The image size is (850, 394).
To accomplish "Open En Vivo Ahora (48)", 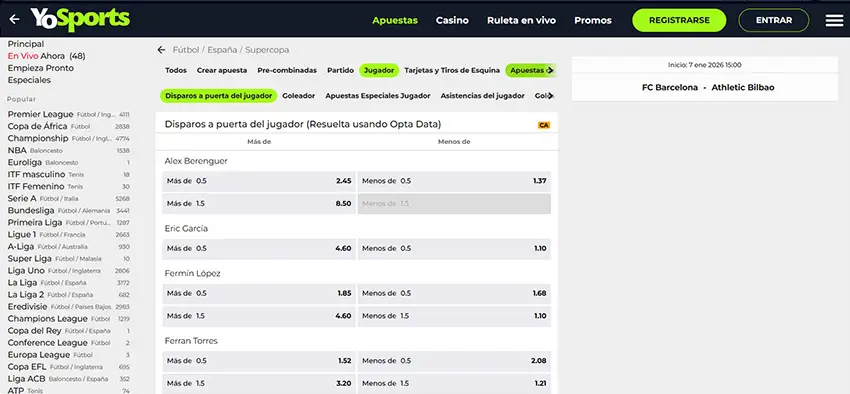I will click(47, 56).
